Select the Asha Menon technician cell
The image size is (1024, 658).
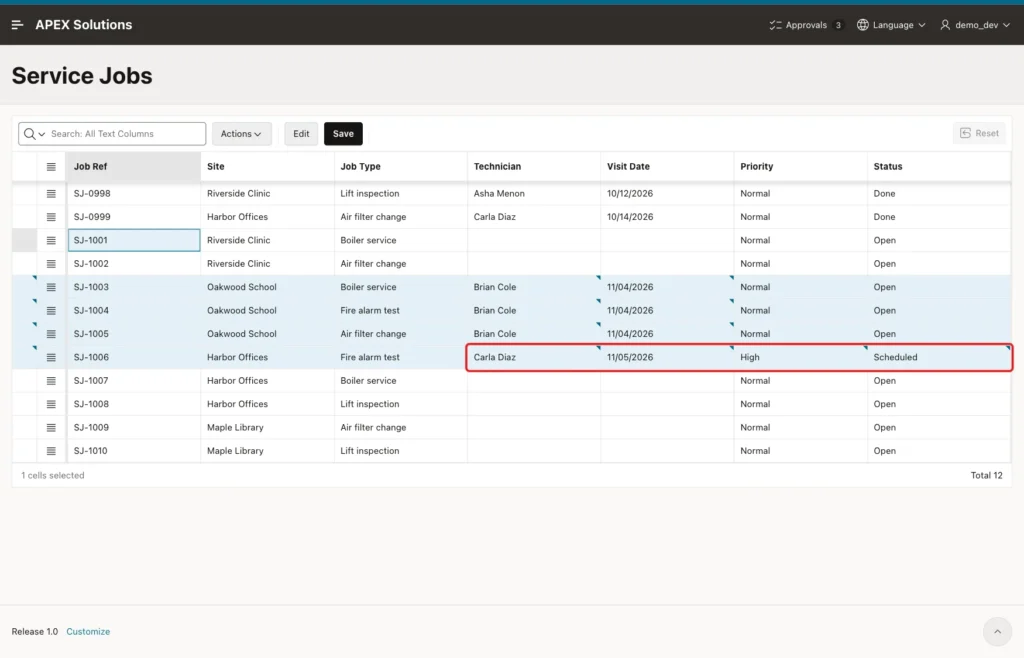pyautogui.click(x=534, y=194)
